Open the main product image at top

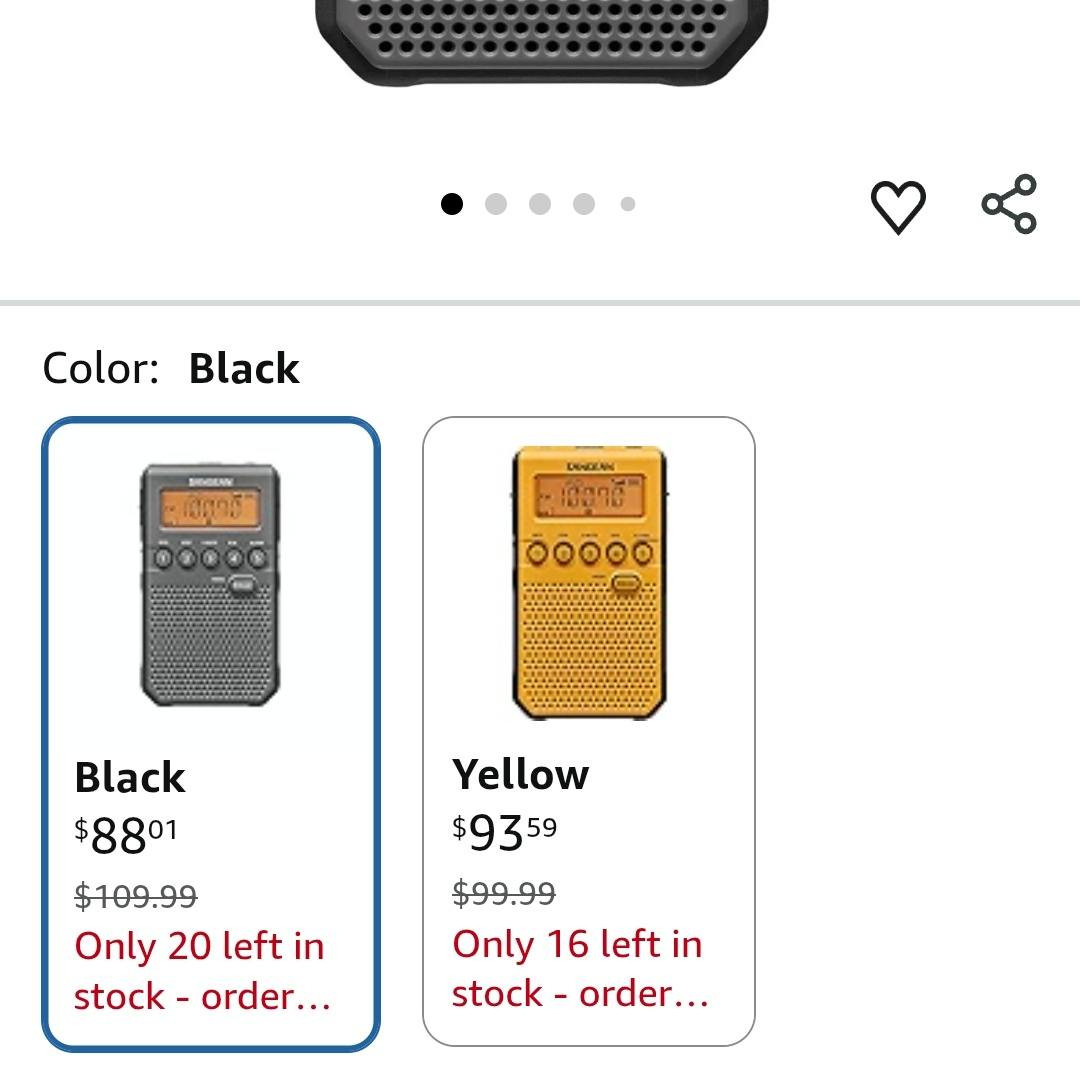[541, 40]
